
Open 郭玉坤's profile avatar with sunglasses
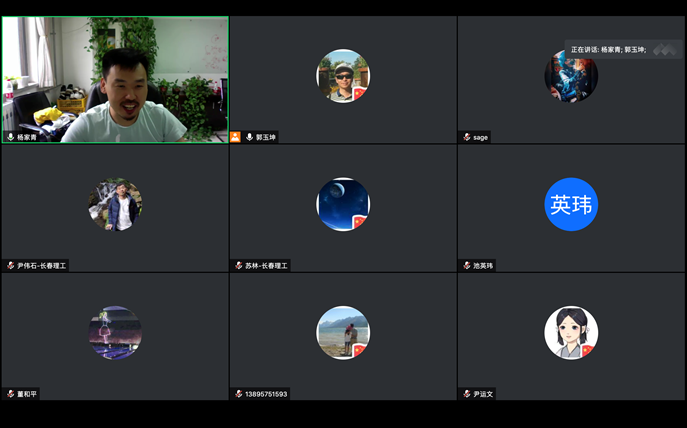pyautogui.click(x=343, y=76)
